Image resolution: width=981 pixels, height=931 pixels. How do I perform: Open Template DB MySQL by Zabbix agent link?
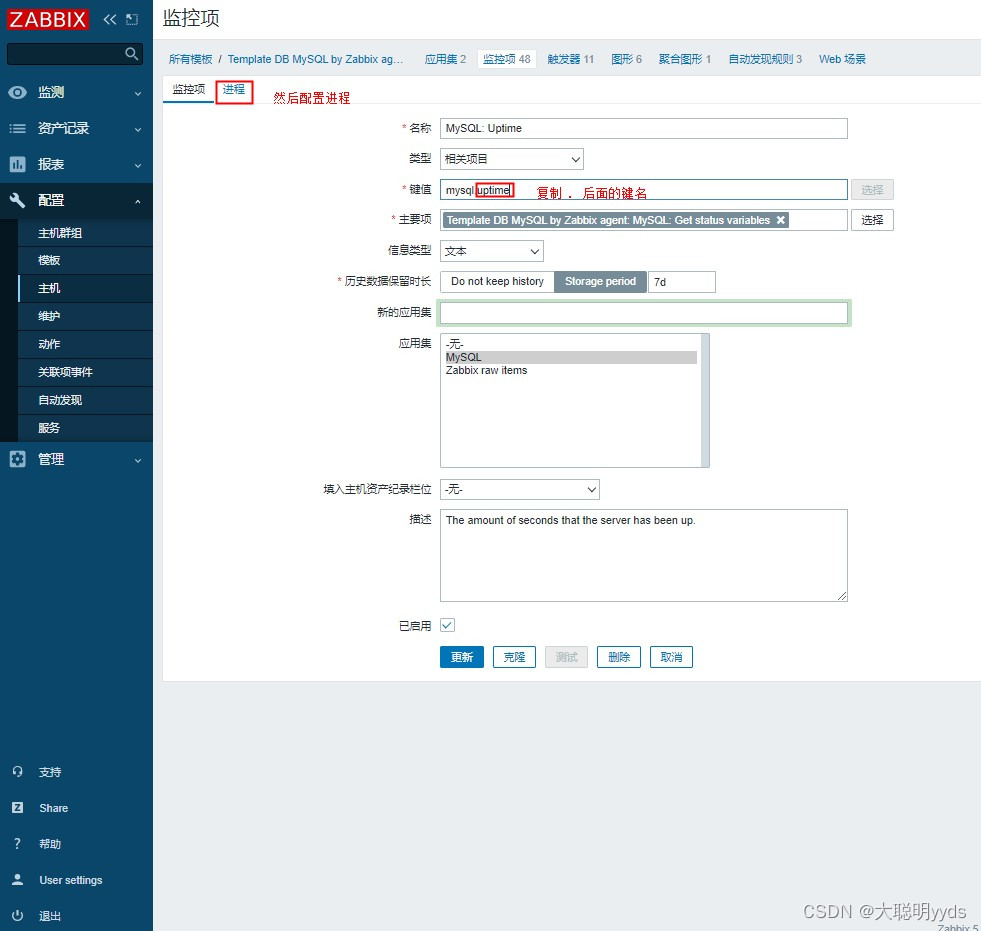pyautogui.click(x=315, y=59)
